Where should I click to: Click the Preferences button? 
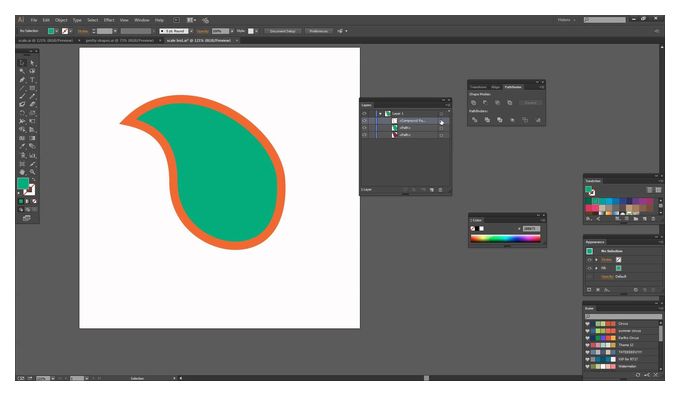click(x=318, y=31)
